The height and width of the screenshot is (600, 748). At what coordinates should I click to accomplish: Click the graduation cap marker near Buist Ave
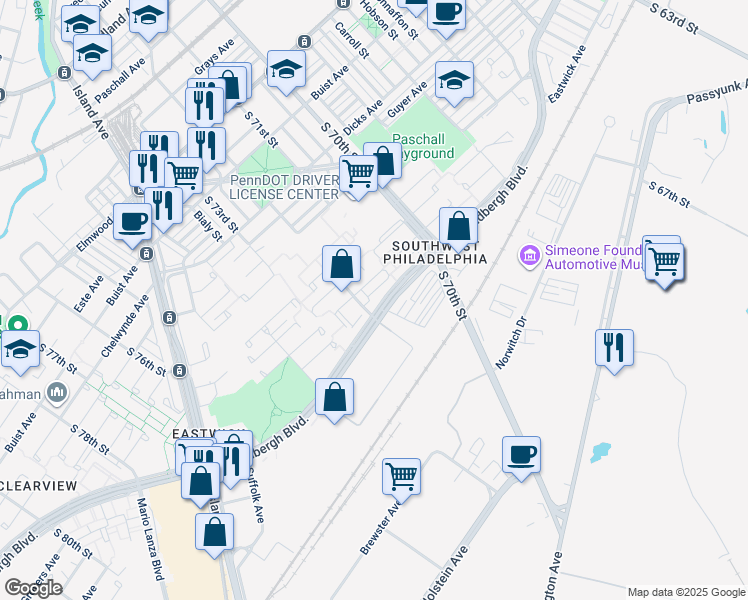click(286, 70)
